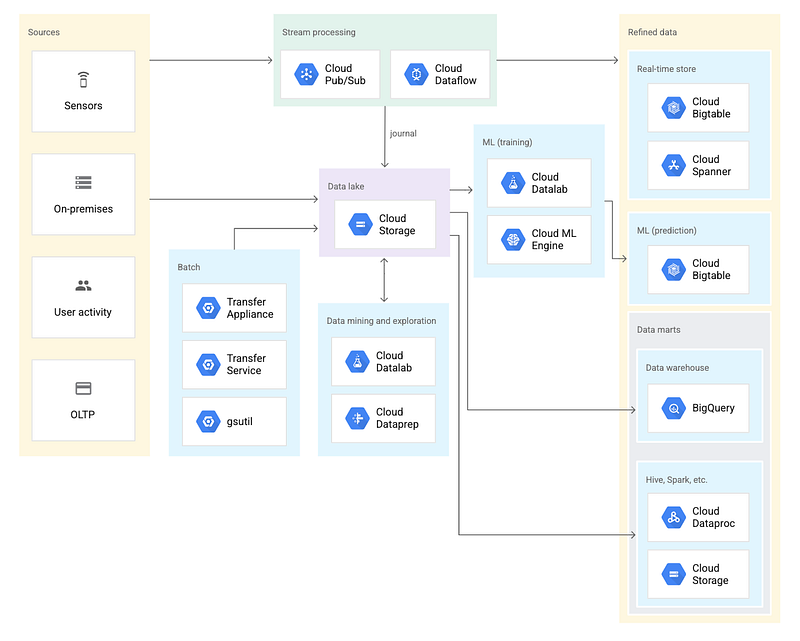Click the Real-time store group title
Screen dimensions: 800x641
click(x=666, y=69)
